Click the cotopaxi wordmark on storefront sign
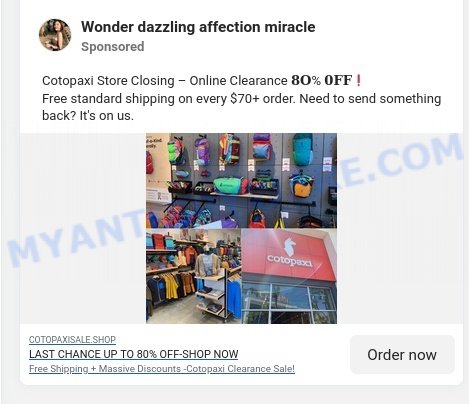The height and width of the screenshot is (404, 469). tap(290, 260)
